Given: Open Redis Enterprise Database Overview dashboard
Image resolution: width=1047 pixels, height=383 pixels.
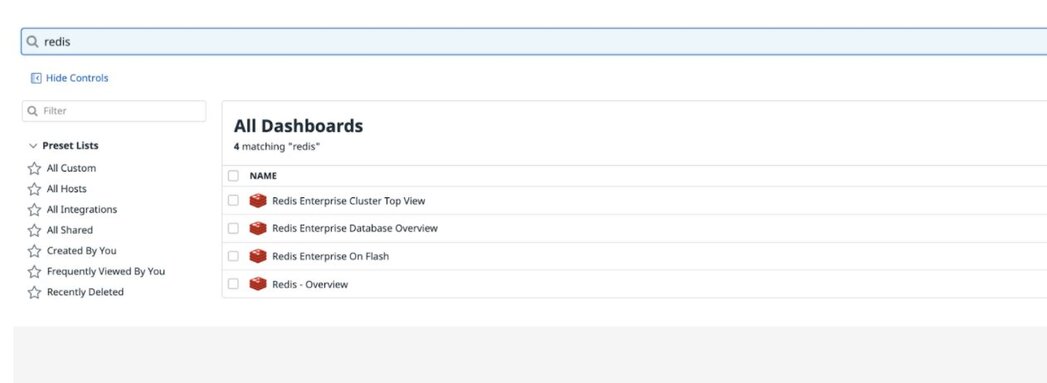Looking at the screenshot, I should click(x=355, y=228).
